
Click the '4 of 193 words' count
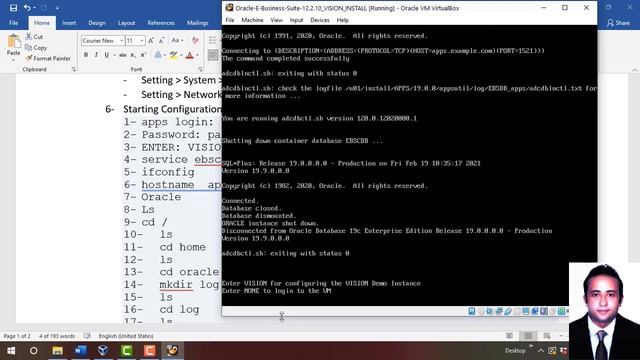click(x=57, y=336)
